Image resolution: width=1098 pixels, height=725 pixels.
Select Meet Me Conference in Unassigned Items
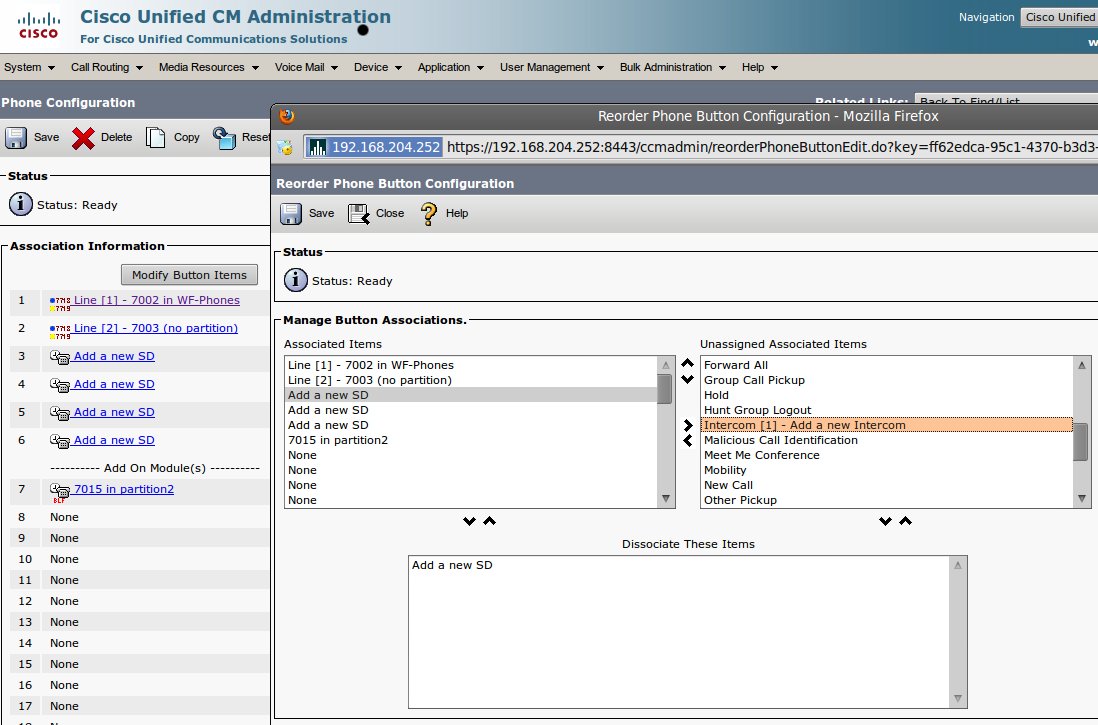pos(887,455)
